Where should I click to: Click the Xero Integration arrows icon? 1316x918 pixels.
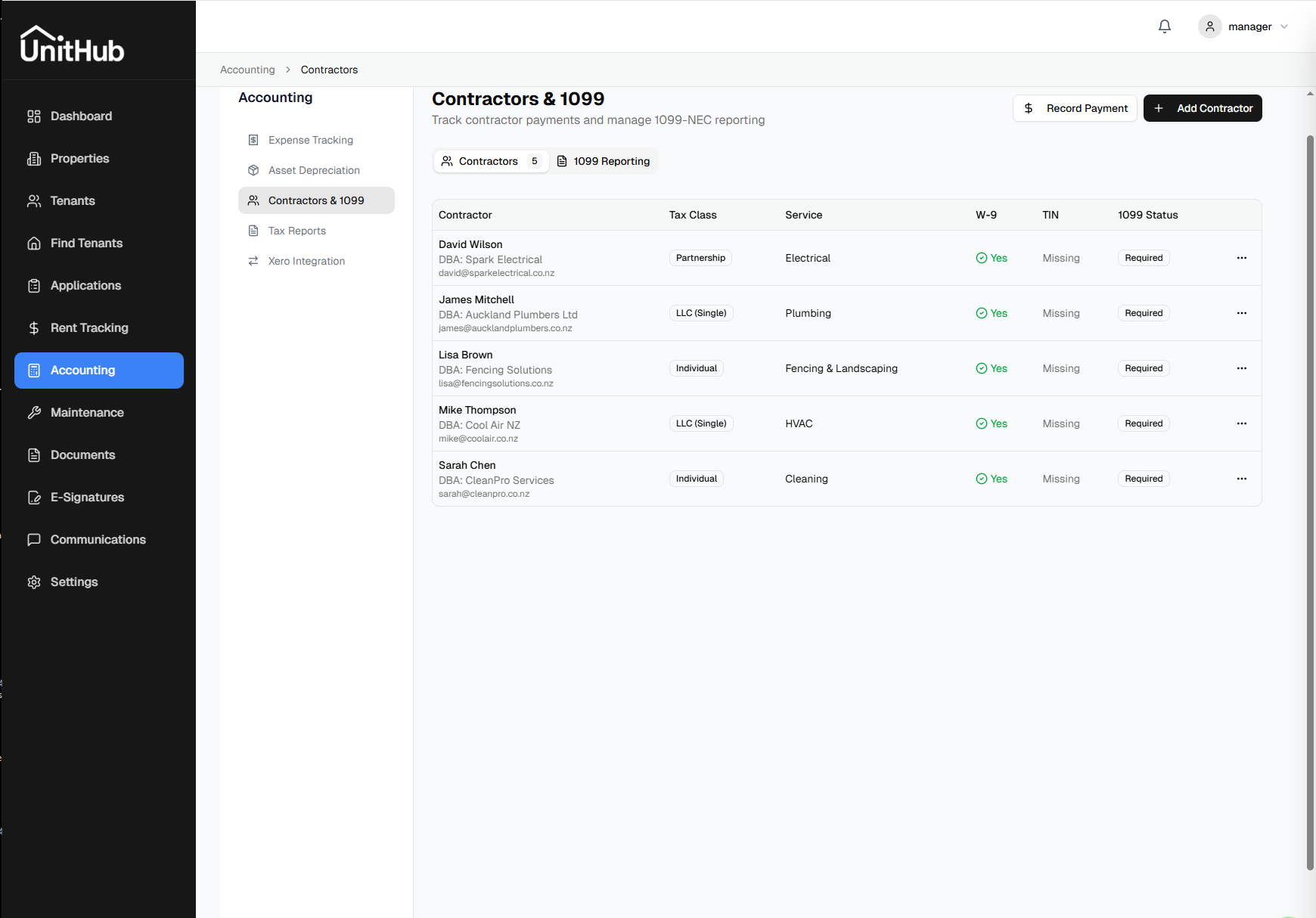click(253, 261)
